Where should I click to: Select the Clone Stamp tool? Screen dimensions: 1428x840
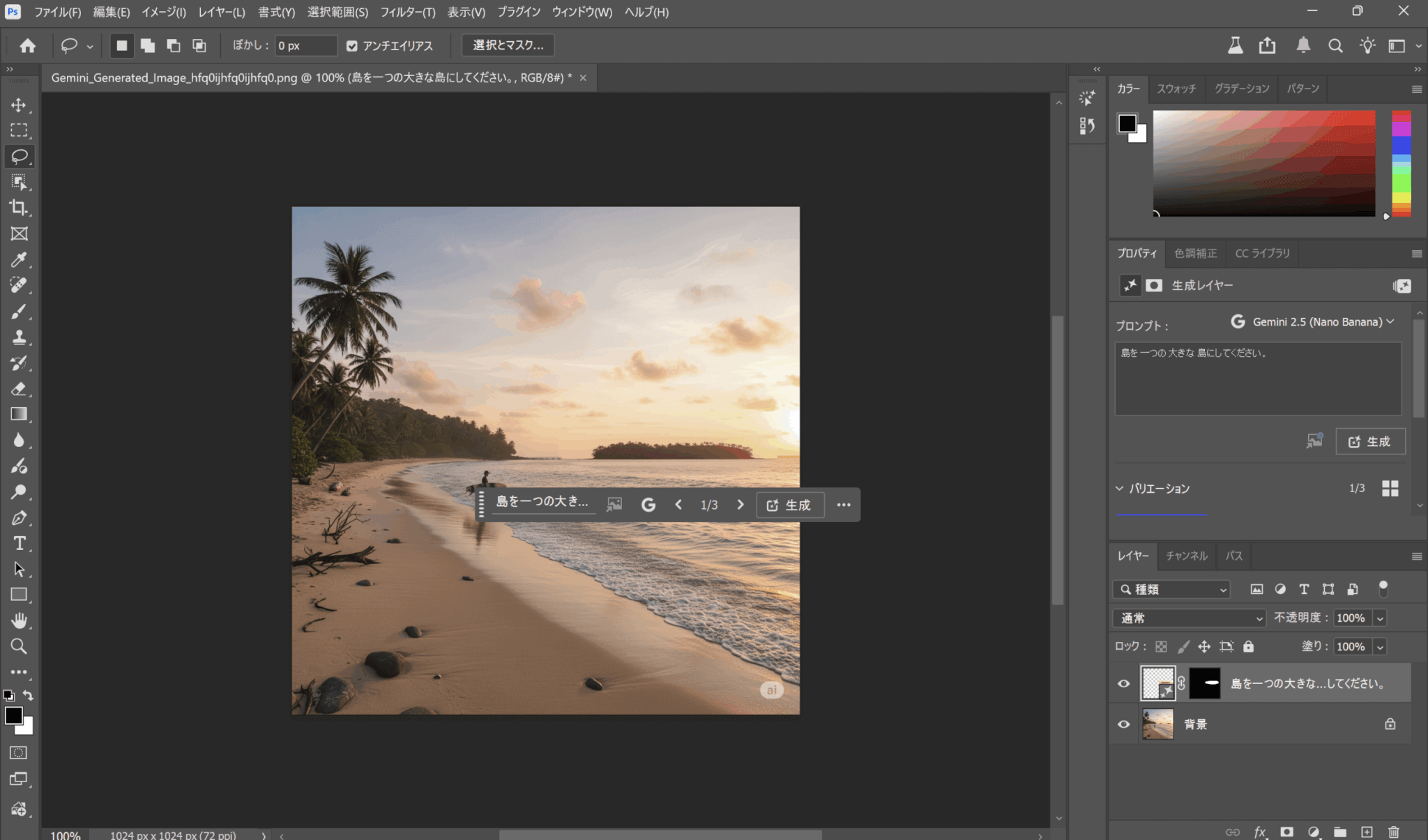coord(19,337)
